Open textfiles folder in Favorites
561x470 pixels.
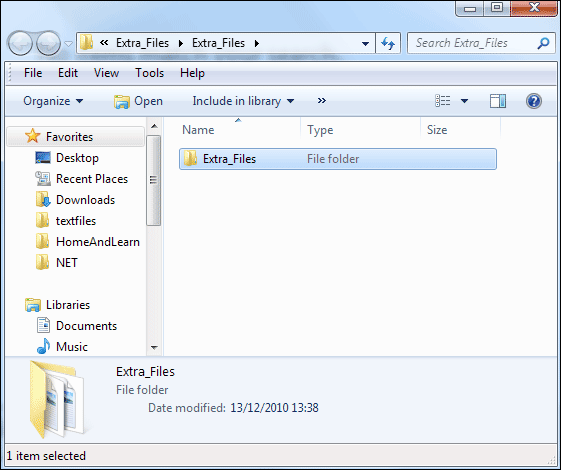[x=76, y=221]
